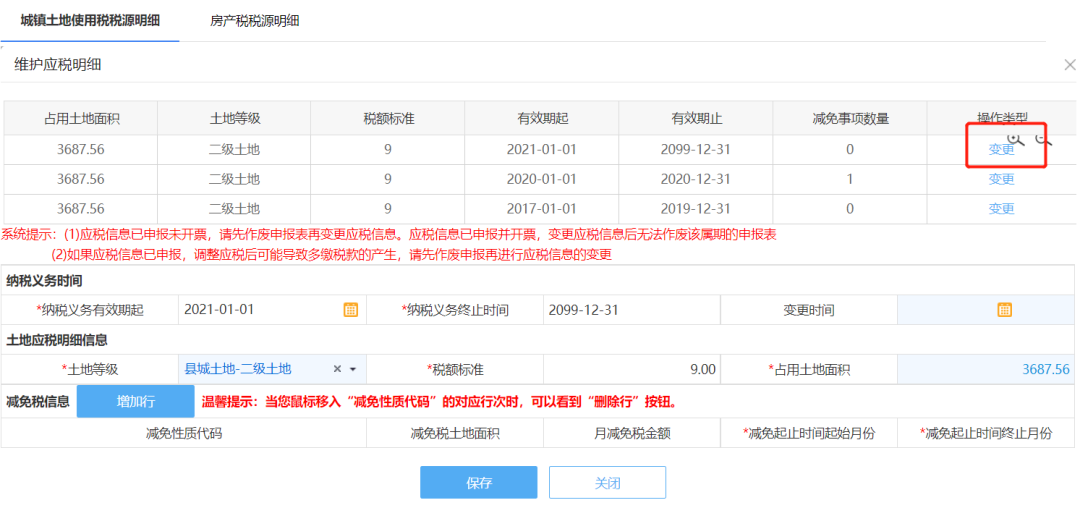Focus the 纳税义务有效期起 date field
This screenshot has height=529, width=1080.
272,310
